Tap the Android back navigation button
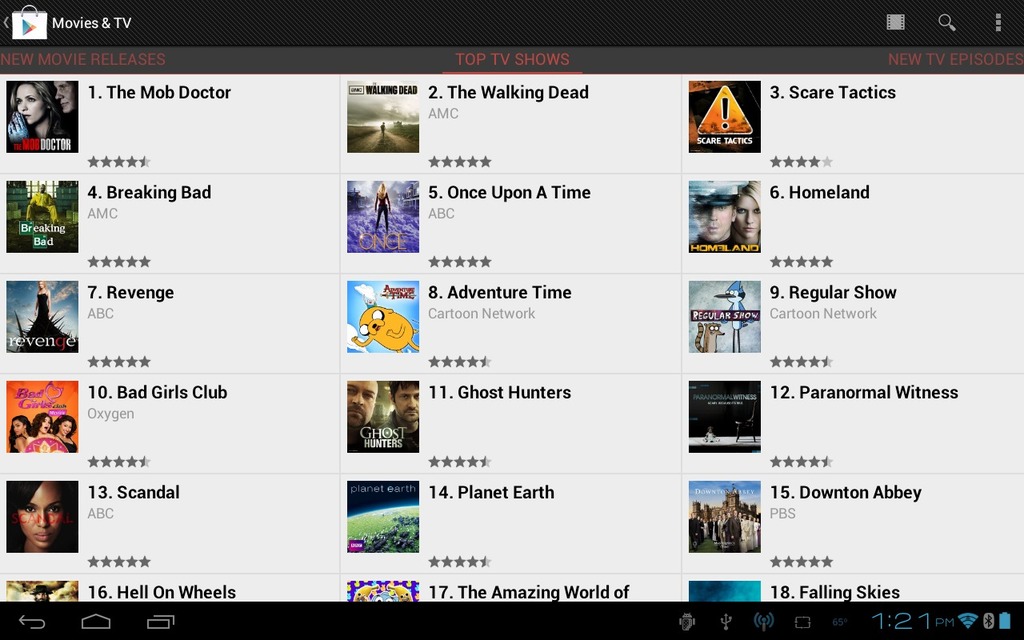Screen dimensions: 1024x640 tap(31, 622)
